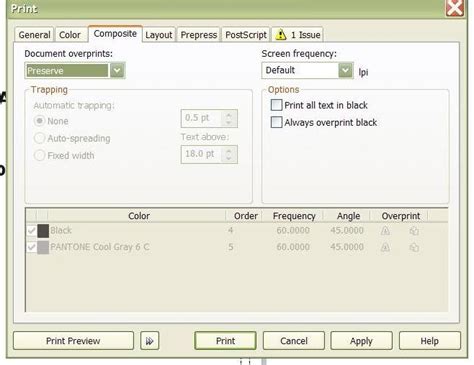Open the Layout tab
The width and height of the screenshot is (474, 365).
tap(159, 35)
